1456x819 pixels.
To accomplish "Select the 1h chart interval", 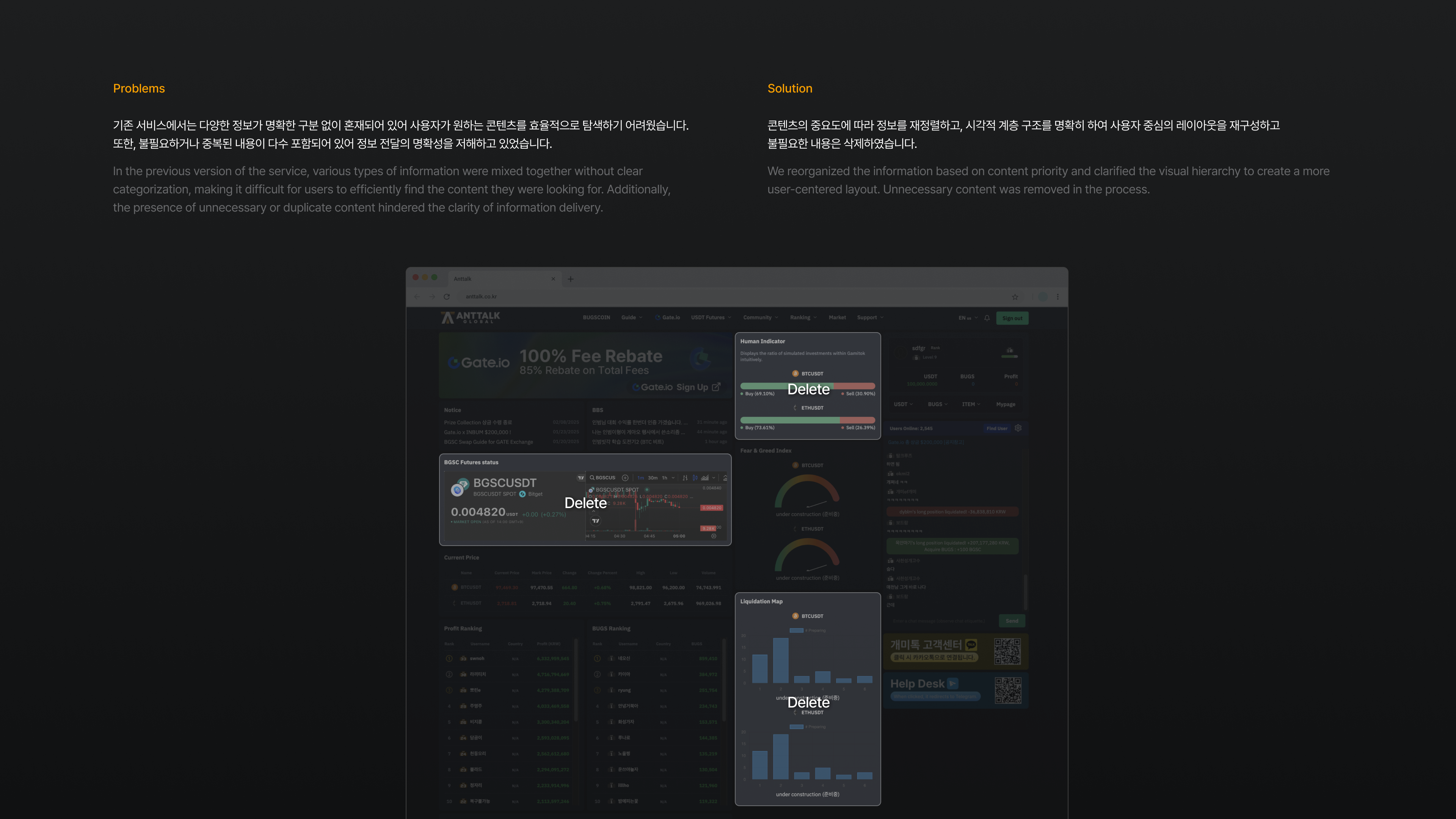I will [665, 478].
